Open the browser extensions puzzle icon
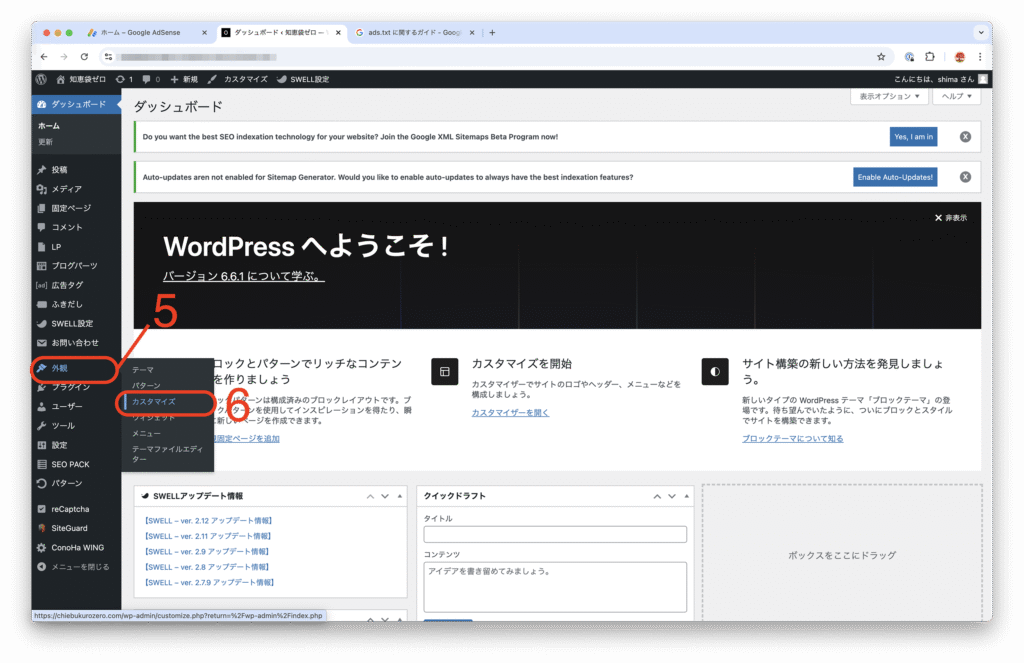Image resolution: width=1024 pixels, height=663 pixels. click(930, 57)
